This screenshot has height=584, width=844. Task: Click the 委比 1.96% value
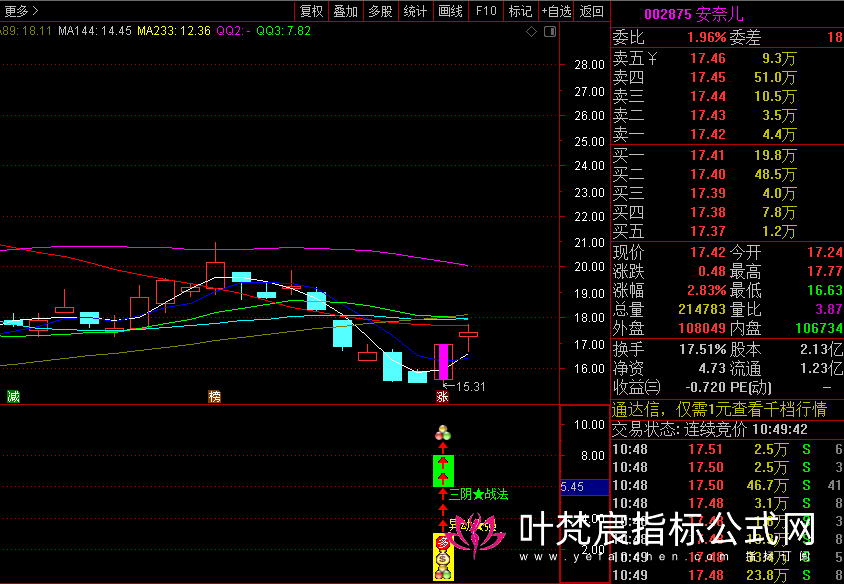(x=706, y=37)
